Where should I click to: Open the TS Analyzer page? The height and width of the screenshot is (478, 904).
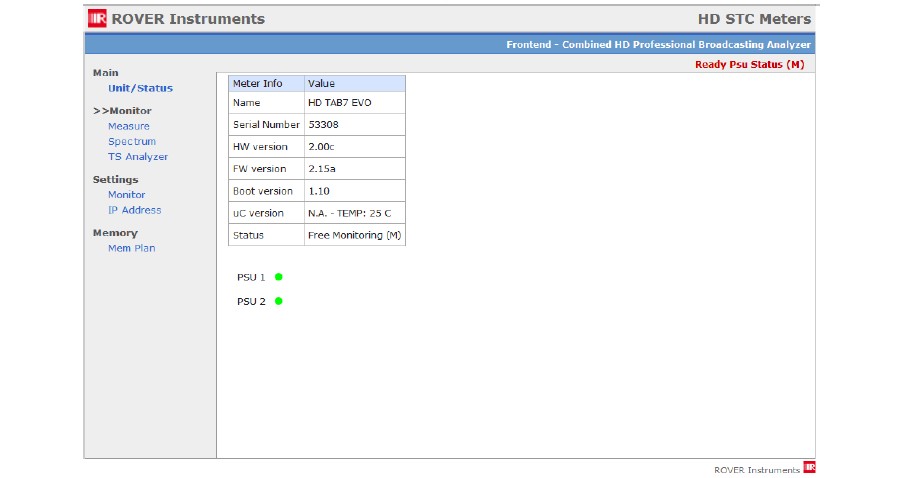coord(138,157)
